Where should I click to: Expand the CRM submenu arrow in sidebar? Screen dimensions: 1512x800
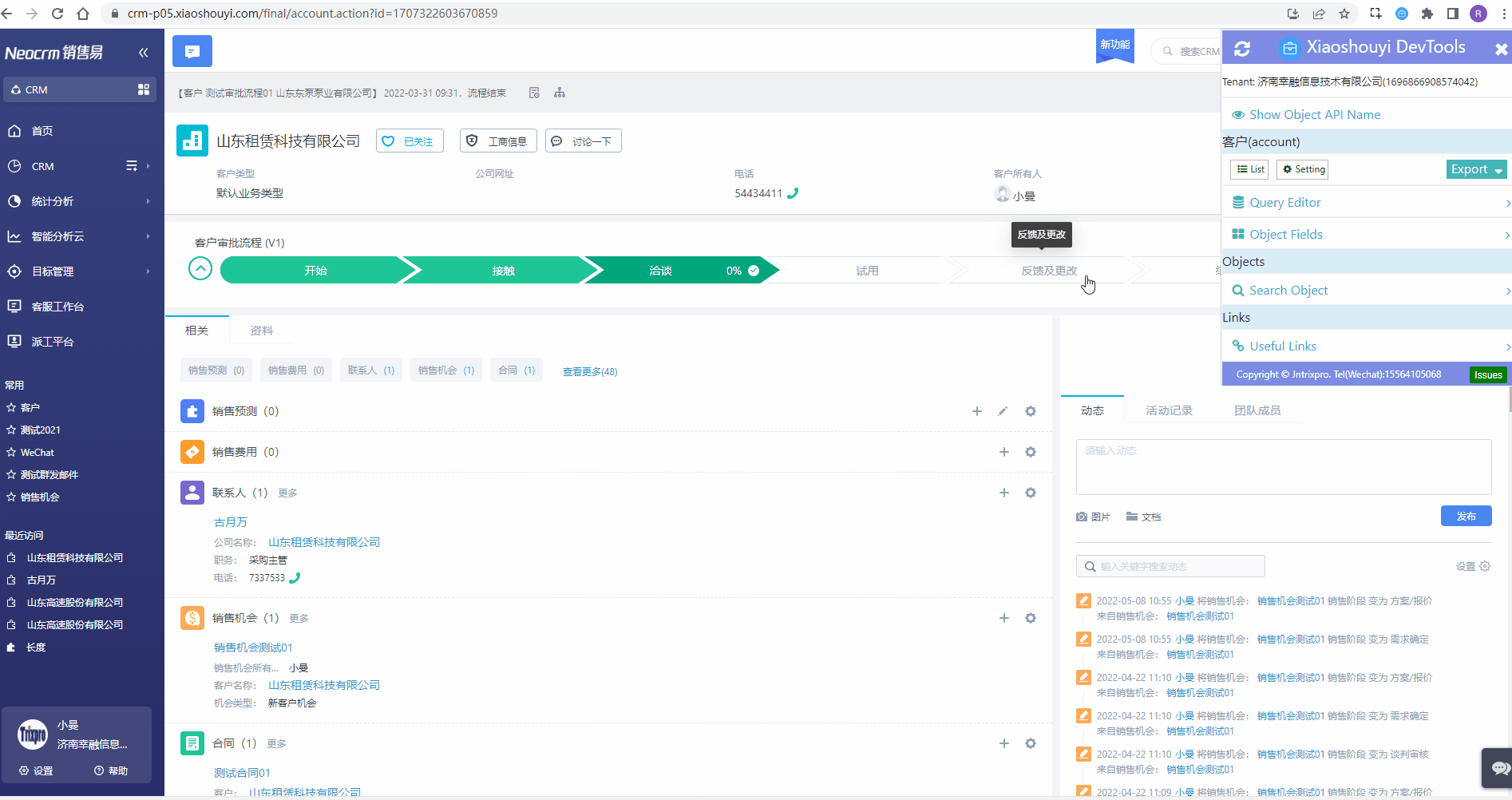(x=148, y=166)
